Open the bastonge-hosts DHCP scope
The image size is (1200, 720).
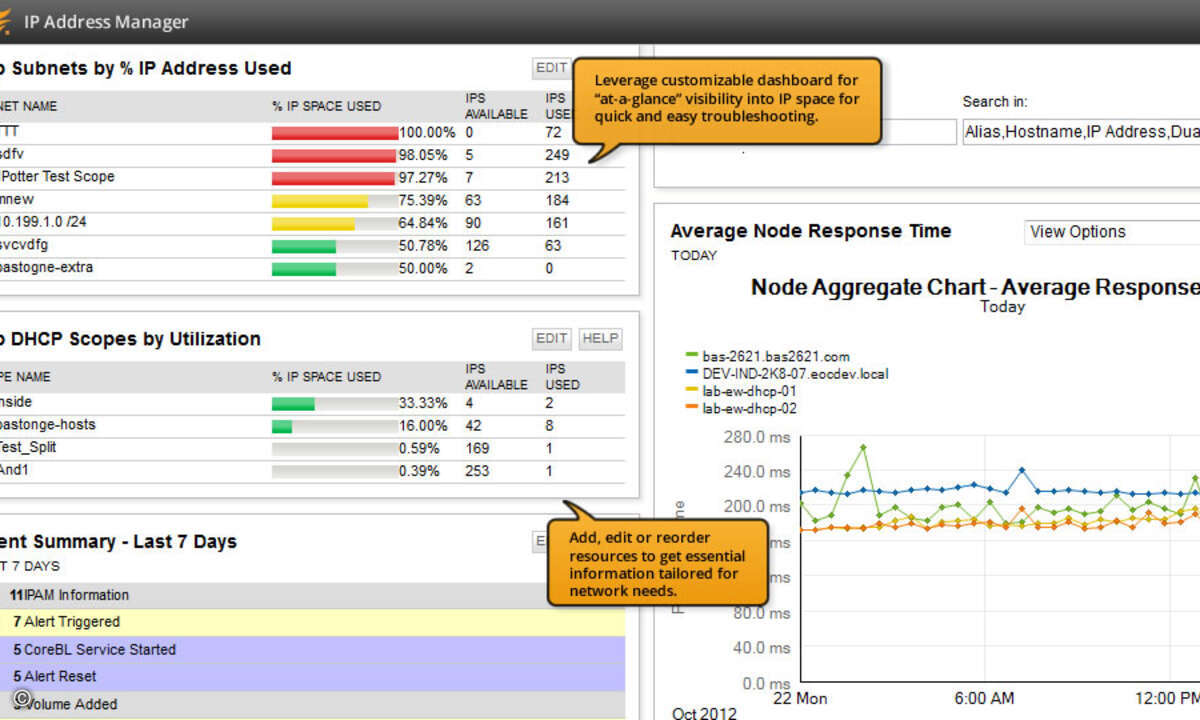click(47, 425)
